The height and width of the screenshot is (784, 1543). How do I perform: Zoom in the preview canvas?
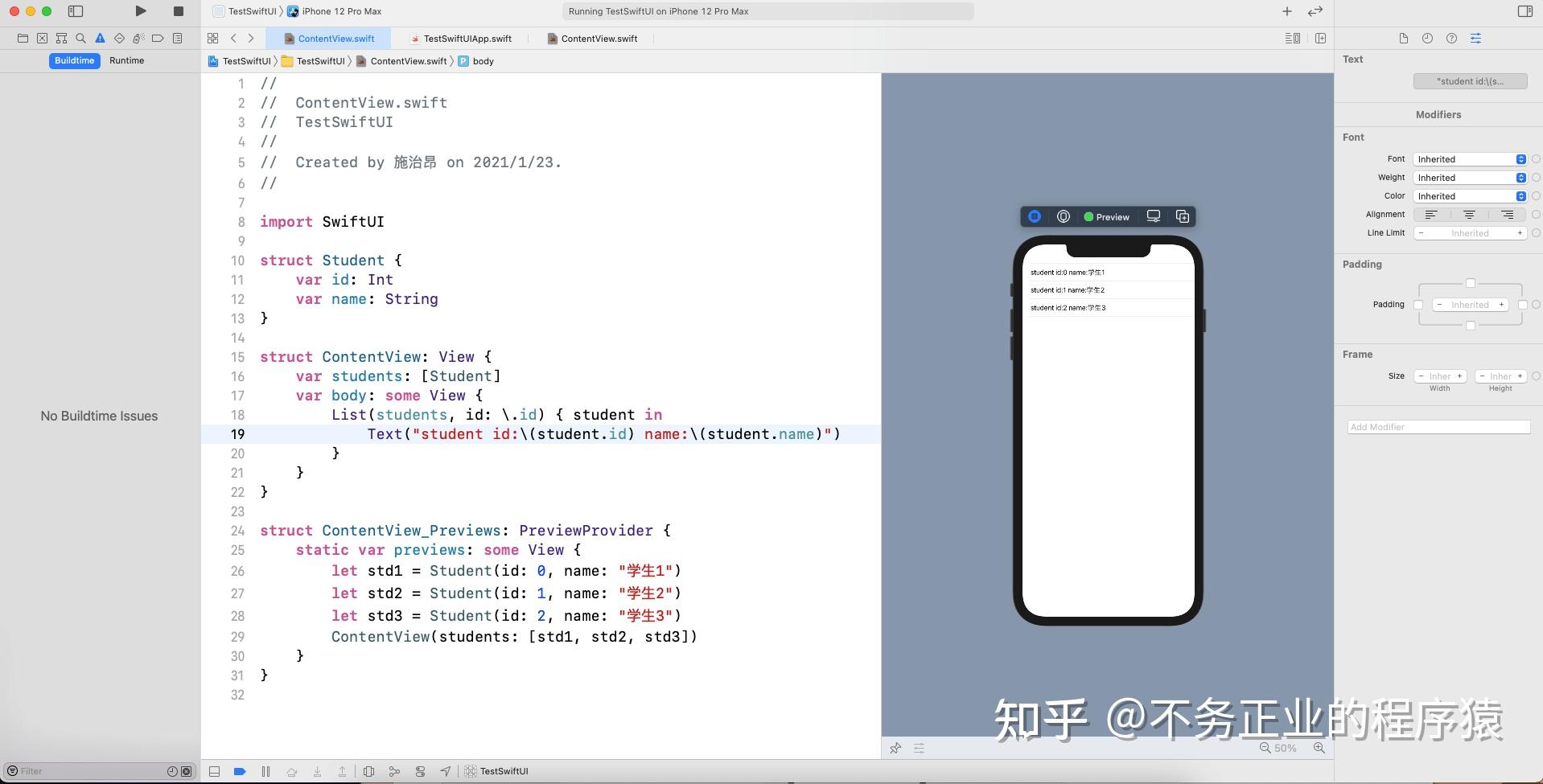coord(1319,748)
